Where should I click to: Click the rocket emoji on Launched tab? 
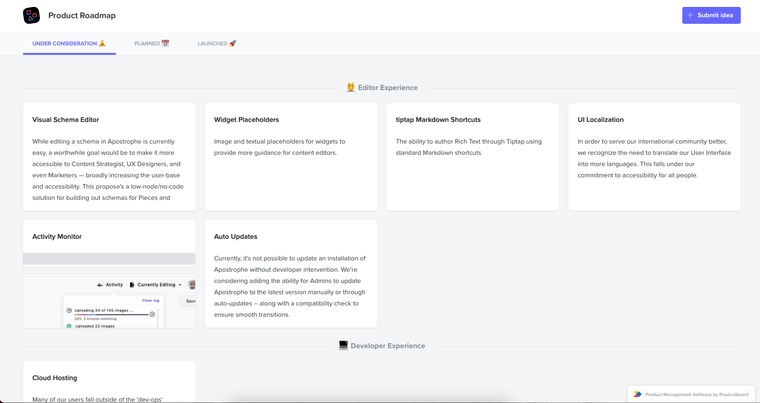pos(233,43)
